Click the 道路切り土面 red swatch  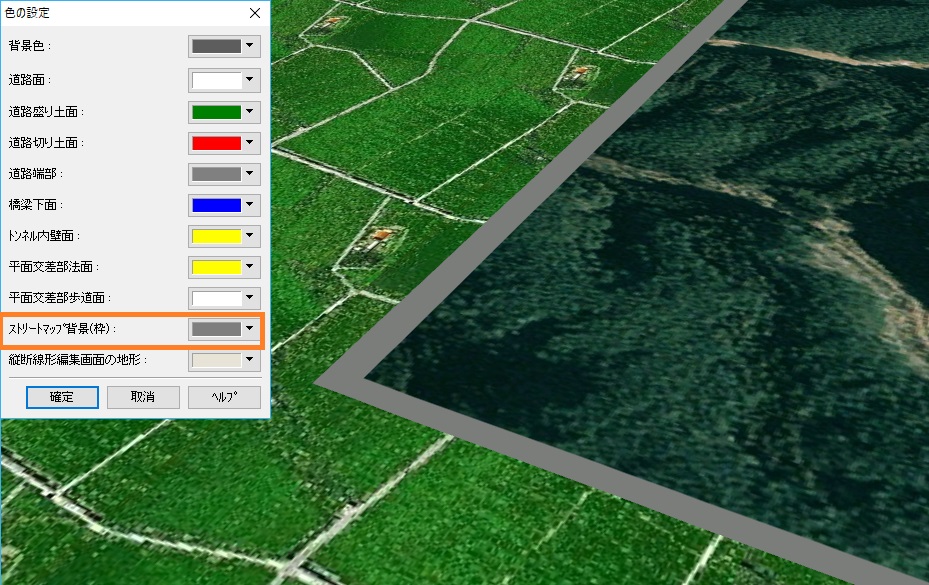(x=217, y=143)
